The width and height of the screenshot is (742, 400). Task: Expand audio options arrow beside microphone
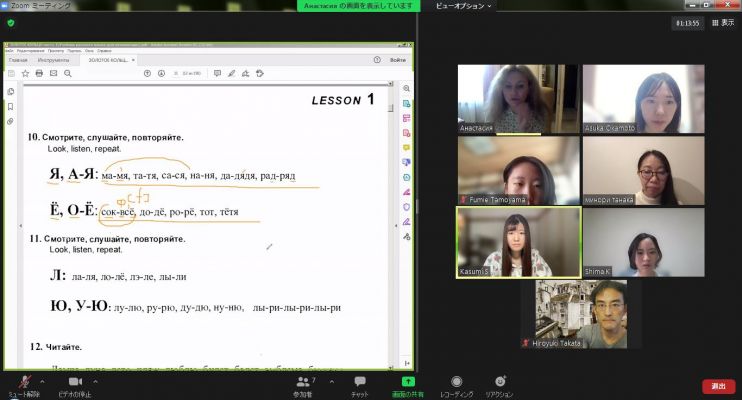pos(42,381)
